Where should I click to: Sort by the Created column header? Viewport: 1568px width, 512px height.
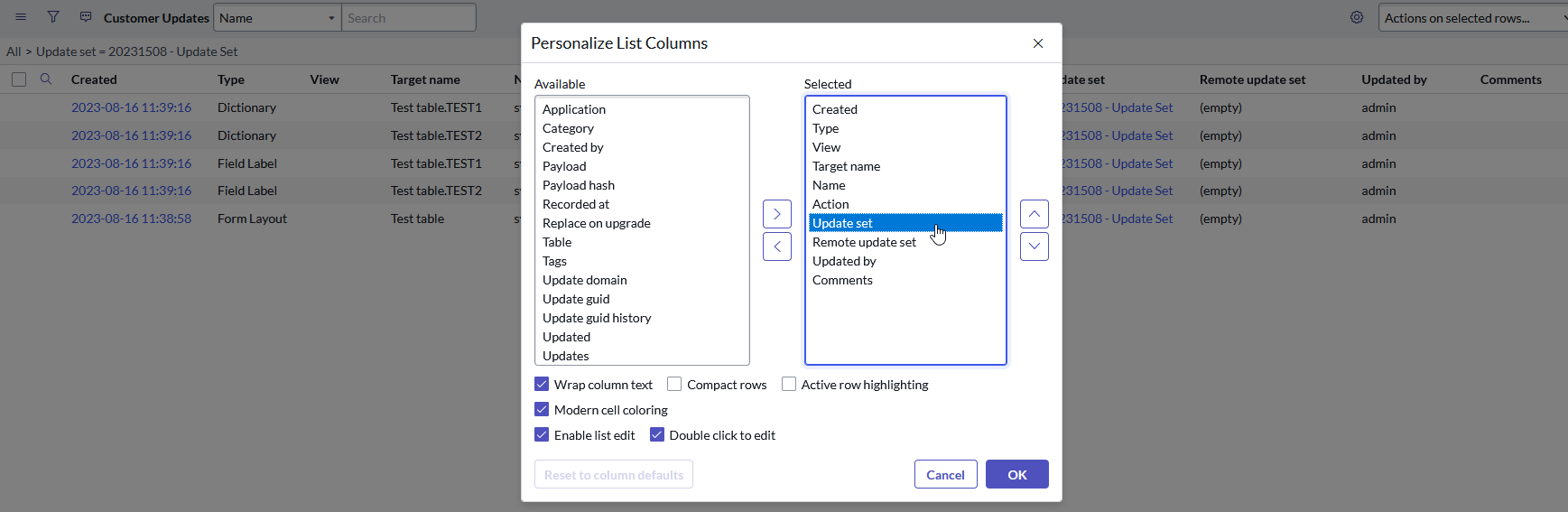(94, 79)
